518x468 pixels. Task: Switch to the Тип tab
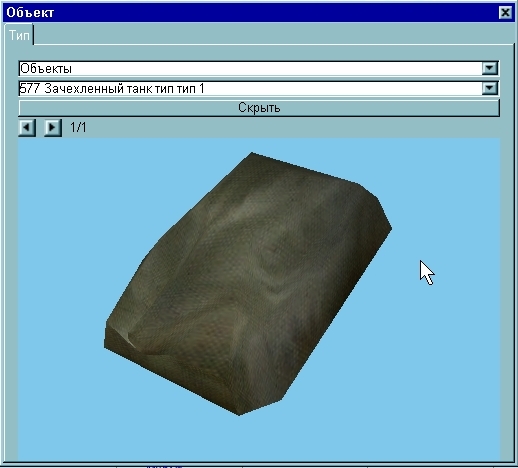[19, 35]
